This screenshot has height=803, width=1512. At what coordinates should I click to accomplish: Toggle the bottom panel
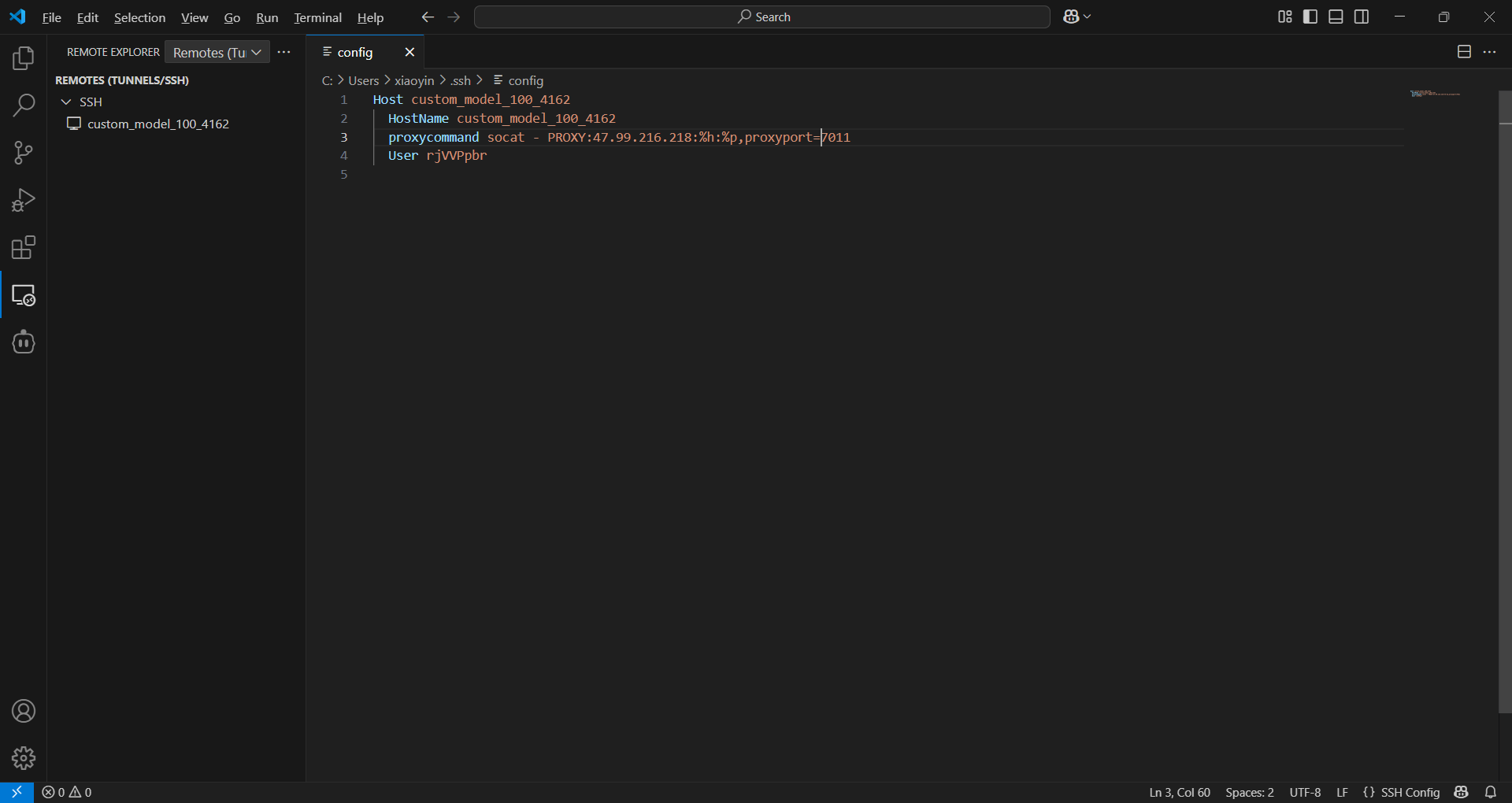(1336, 17)
